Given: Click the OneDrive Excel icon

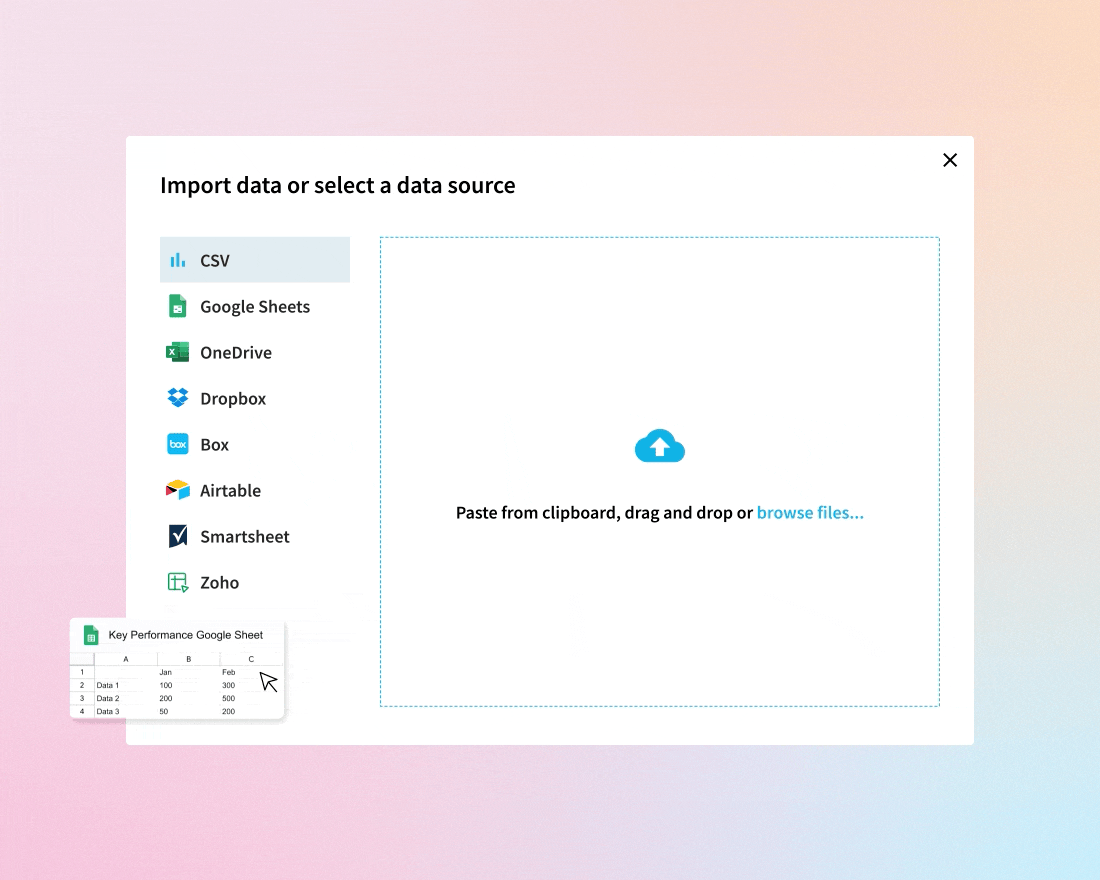Looking at the screenshot, I should pyautogui.click(x=177, y=352).
